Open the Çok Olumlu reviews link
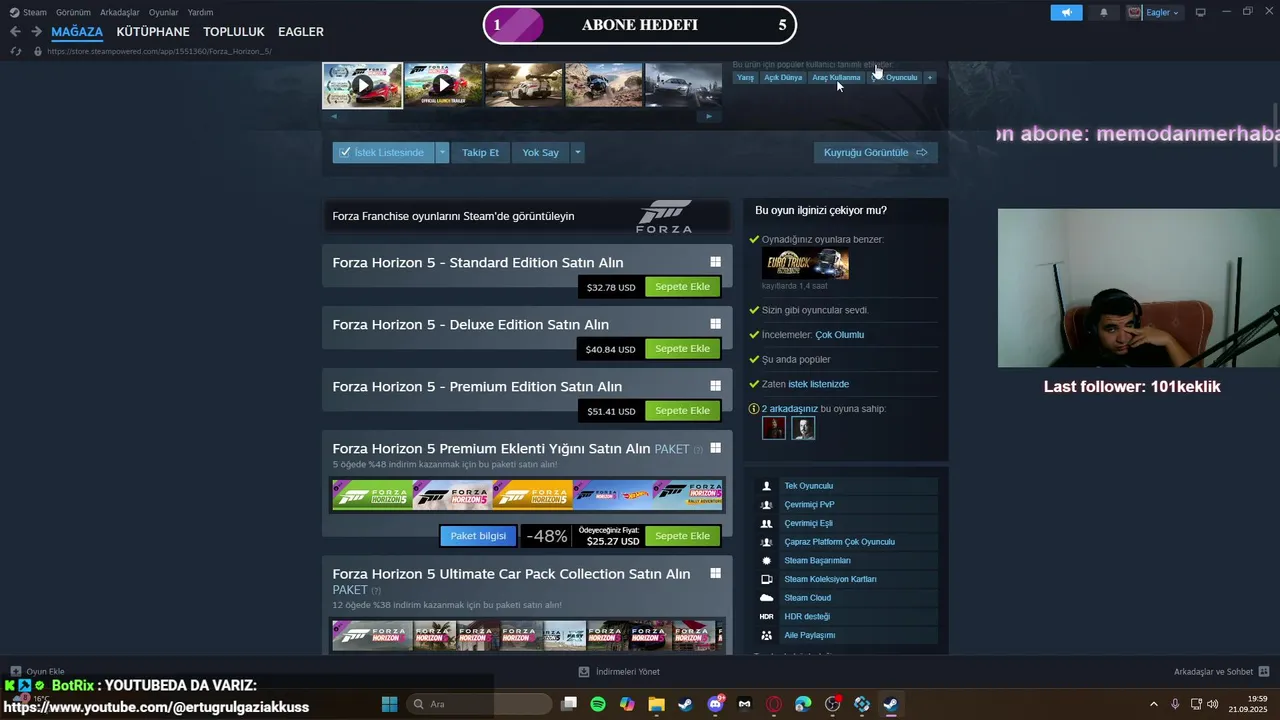This screenshot has height=720, width=1280. (839, 335)
